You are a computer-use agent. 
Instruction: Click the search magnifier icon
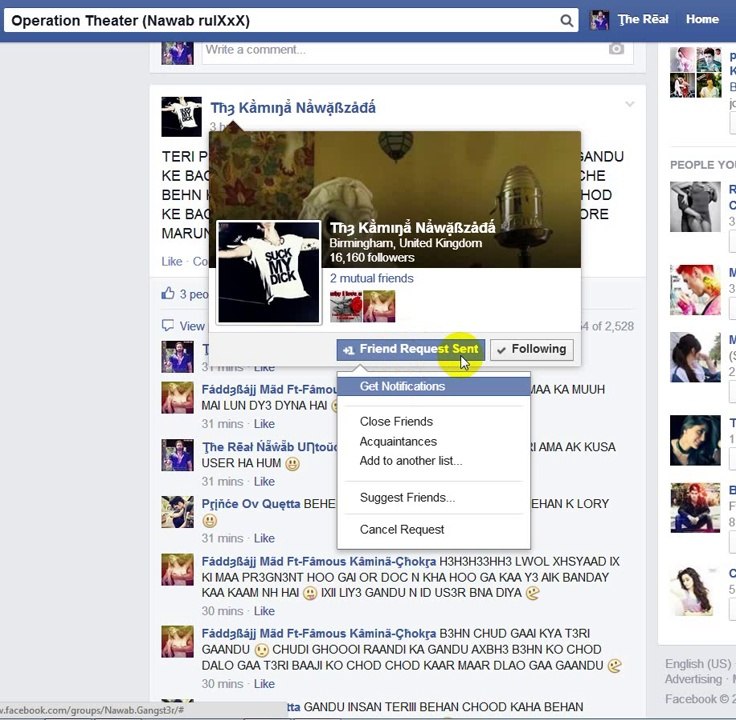coord(567,21)
